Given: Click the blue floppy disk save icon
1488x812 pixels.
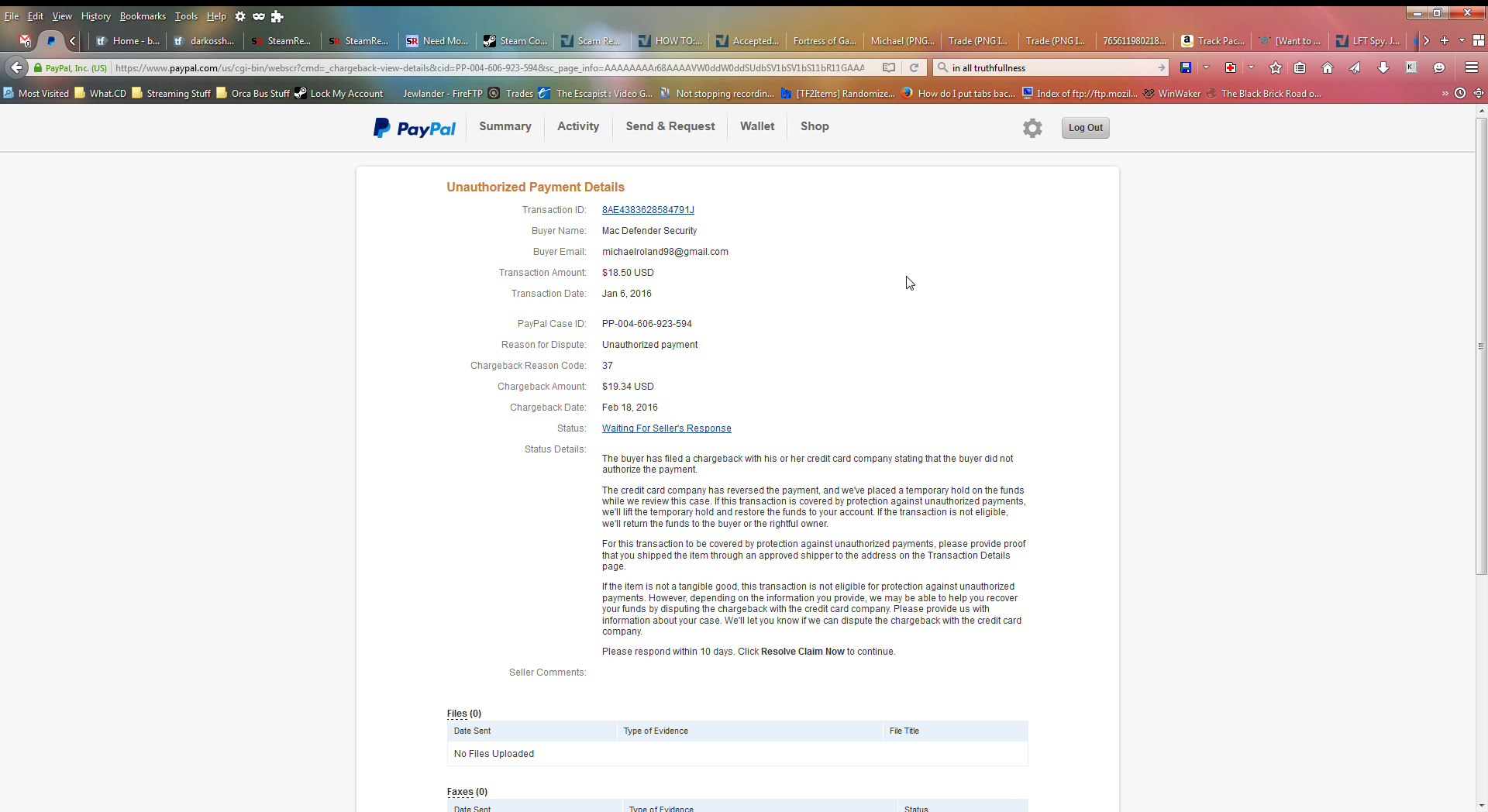Looking at the screenshot, I should (x=1185, y=68).
